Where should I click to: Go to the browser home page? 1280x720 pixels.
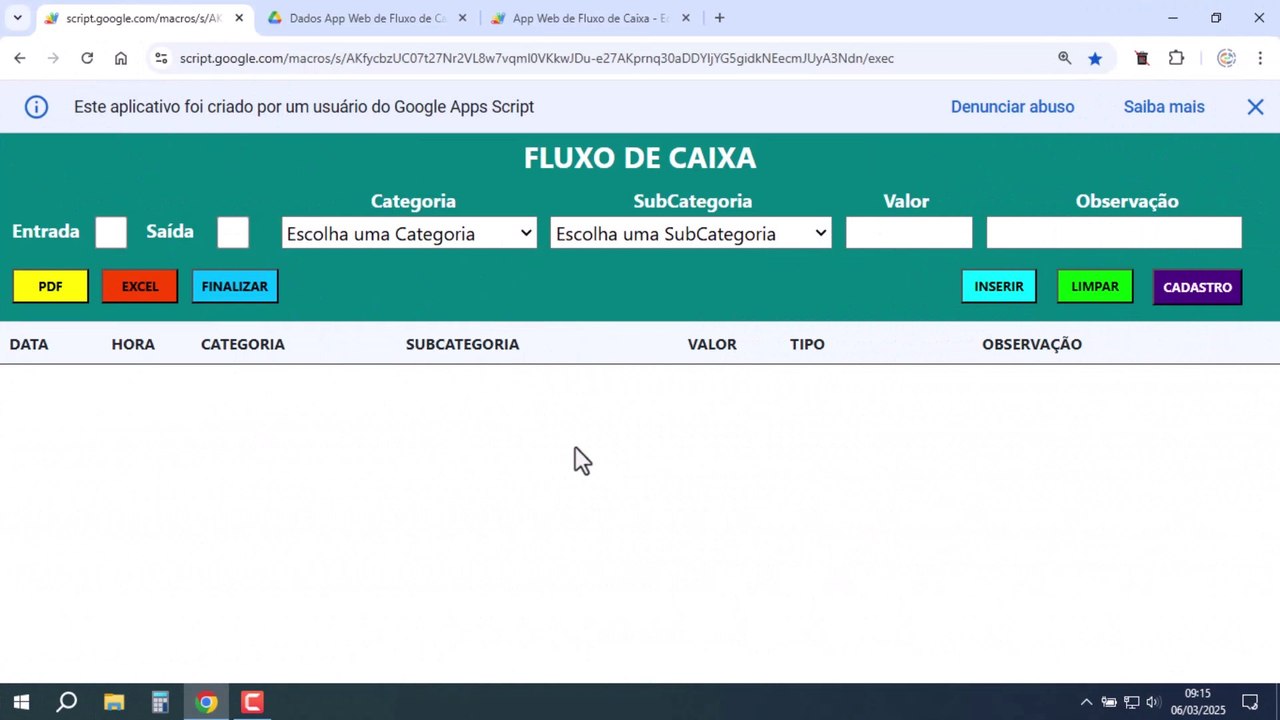[121, 58]
